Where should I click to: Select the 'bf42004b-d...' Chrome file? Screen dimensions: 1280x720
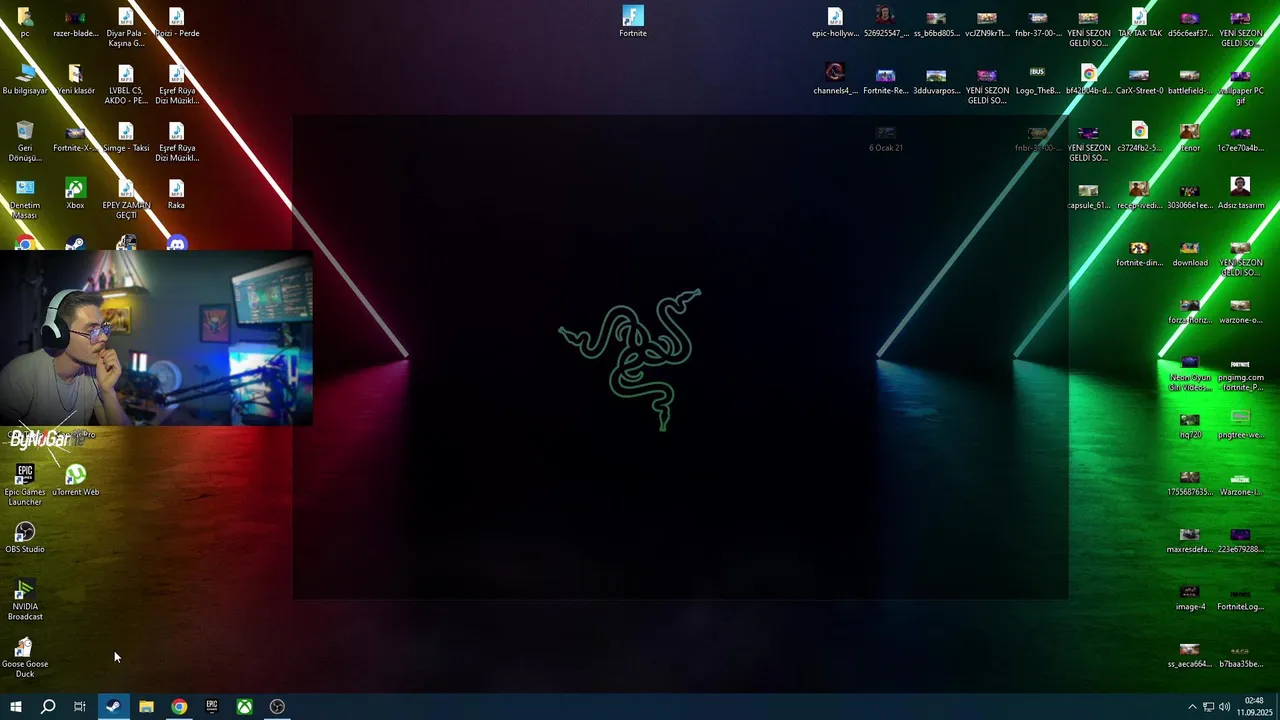[x=1088, y=80]
